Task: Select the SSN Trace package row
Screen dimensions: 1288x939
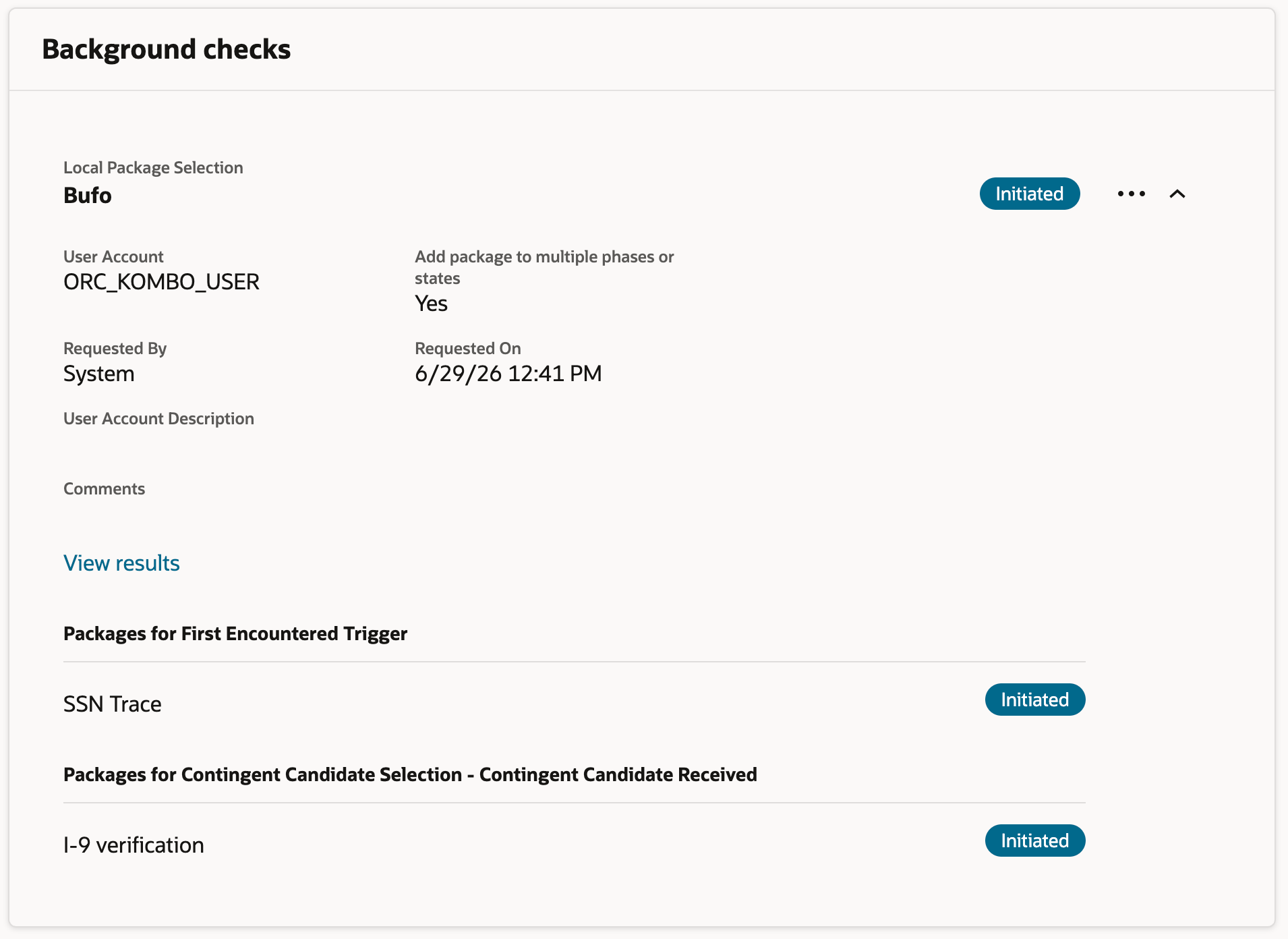Action: click(574, 702)
